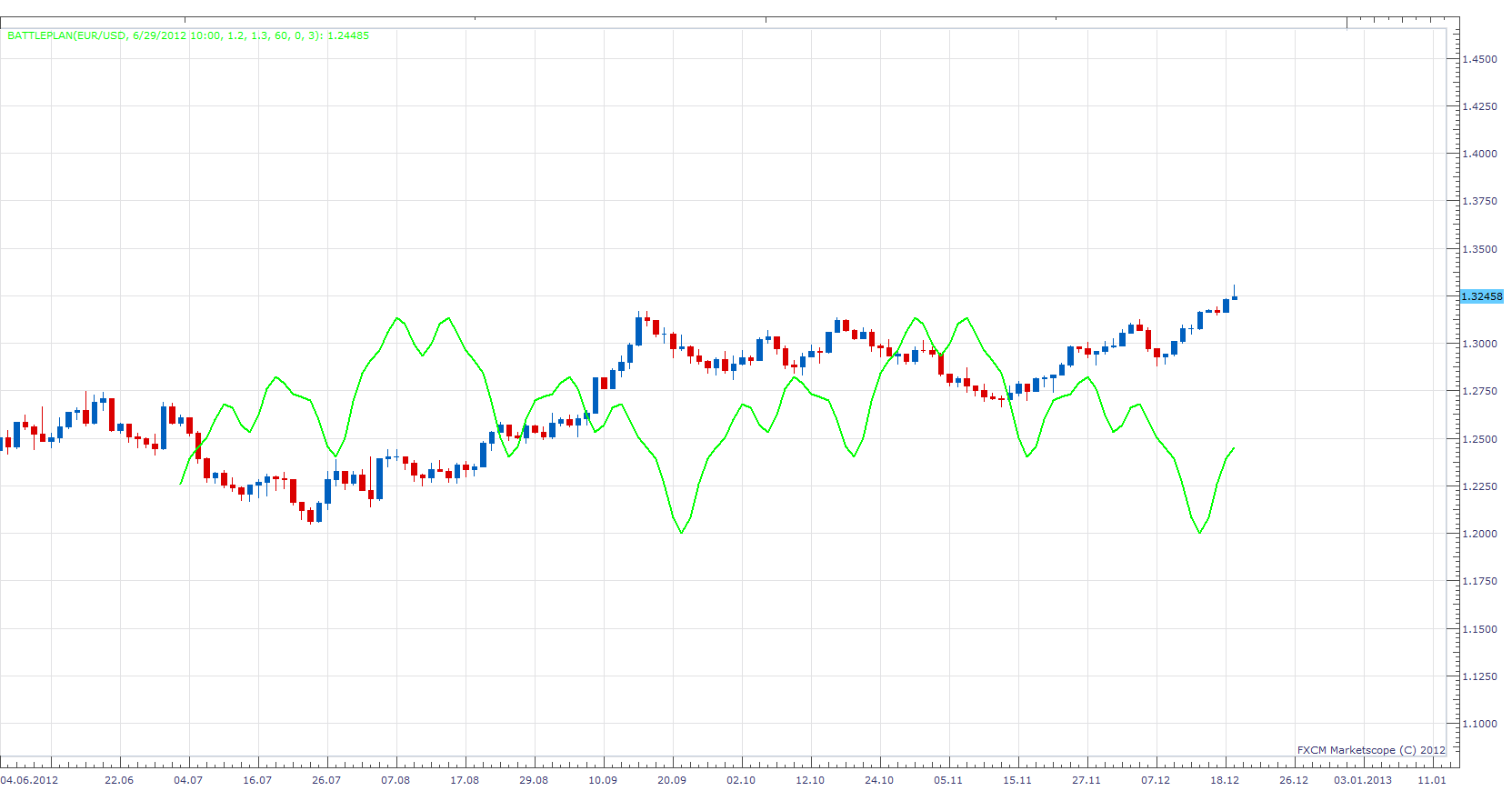Click the 1.2000 price axis label
This screenshot has width=1512, height=791.
coord(1479,534)
